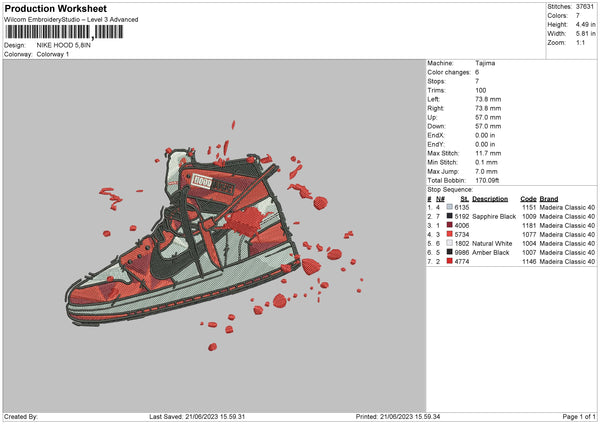The image size is (600, 424).
Task: Click the 'St.' column header
Action: point(465,199)
